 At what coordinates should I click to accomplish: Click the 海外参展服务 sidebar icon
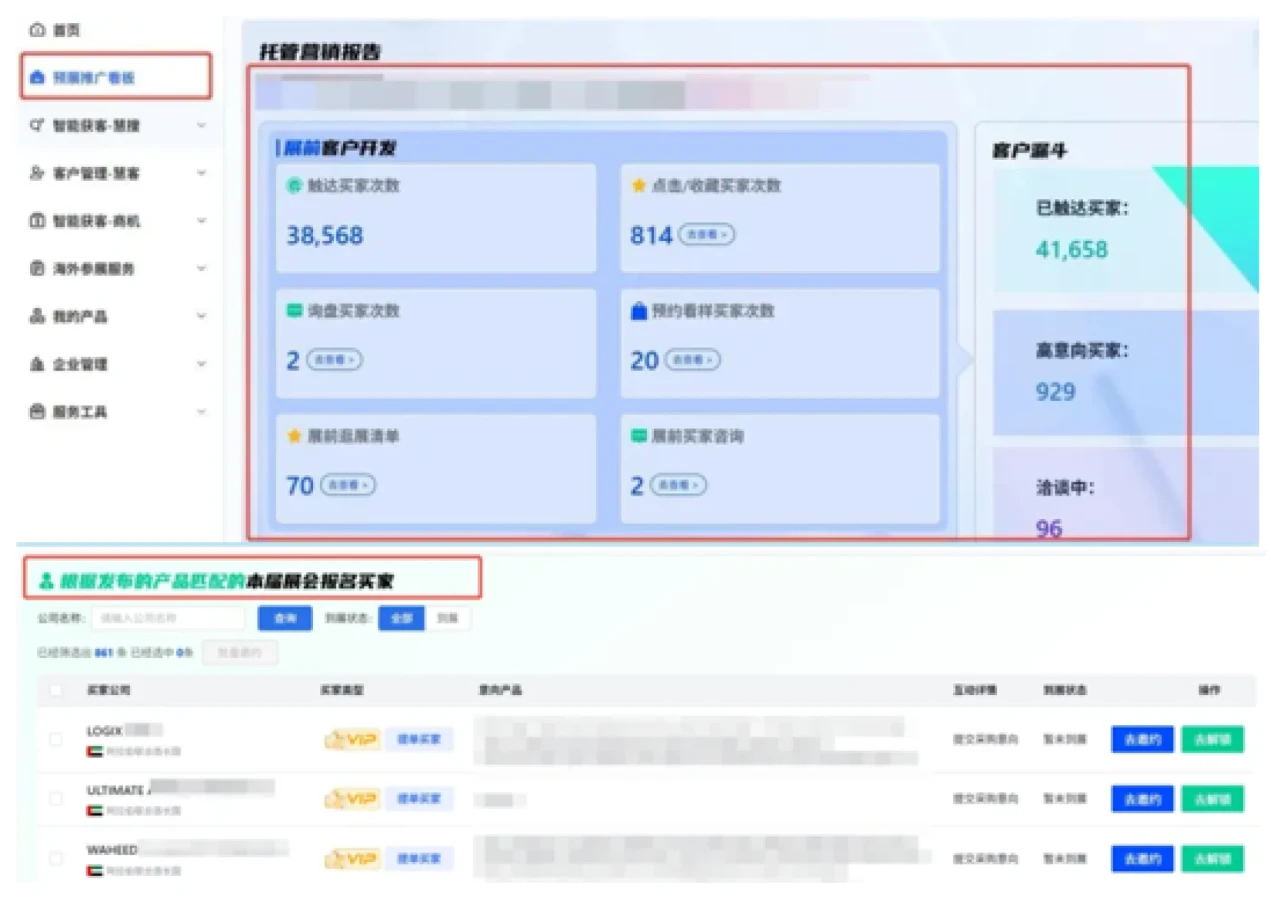pyautogui.click(x=38, y=268)
